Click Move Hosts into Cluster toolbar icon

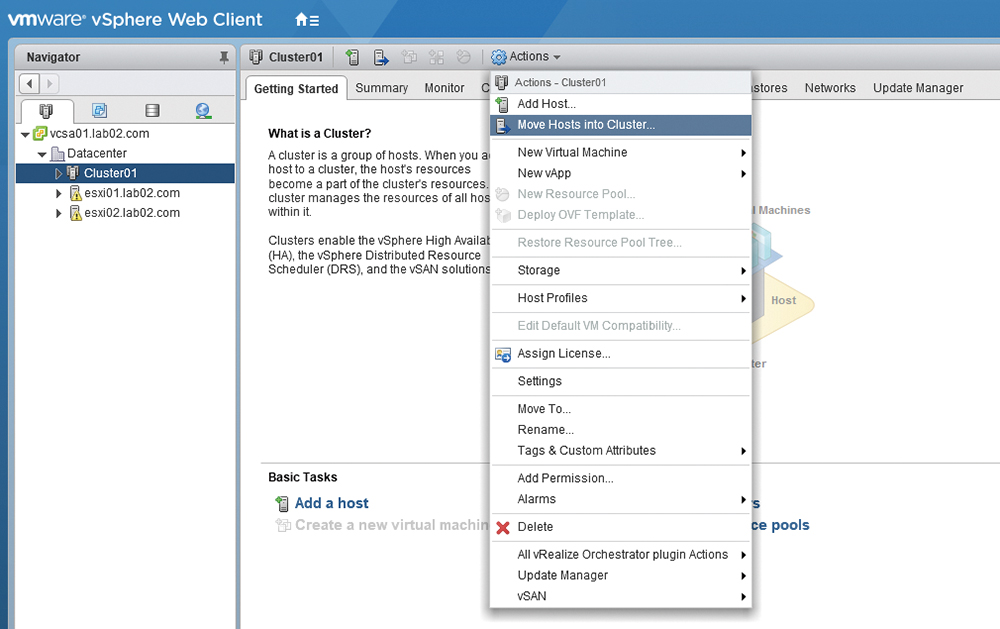[381, 57]
